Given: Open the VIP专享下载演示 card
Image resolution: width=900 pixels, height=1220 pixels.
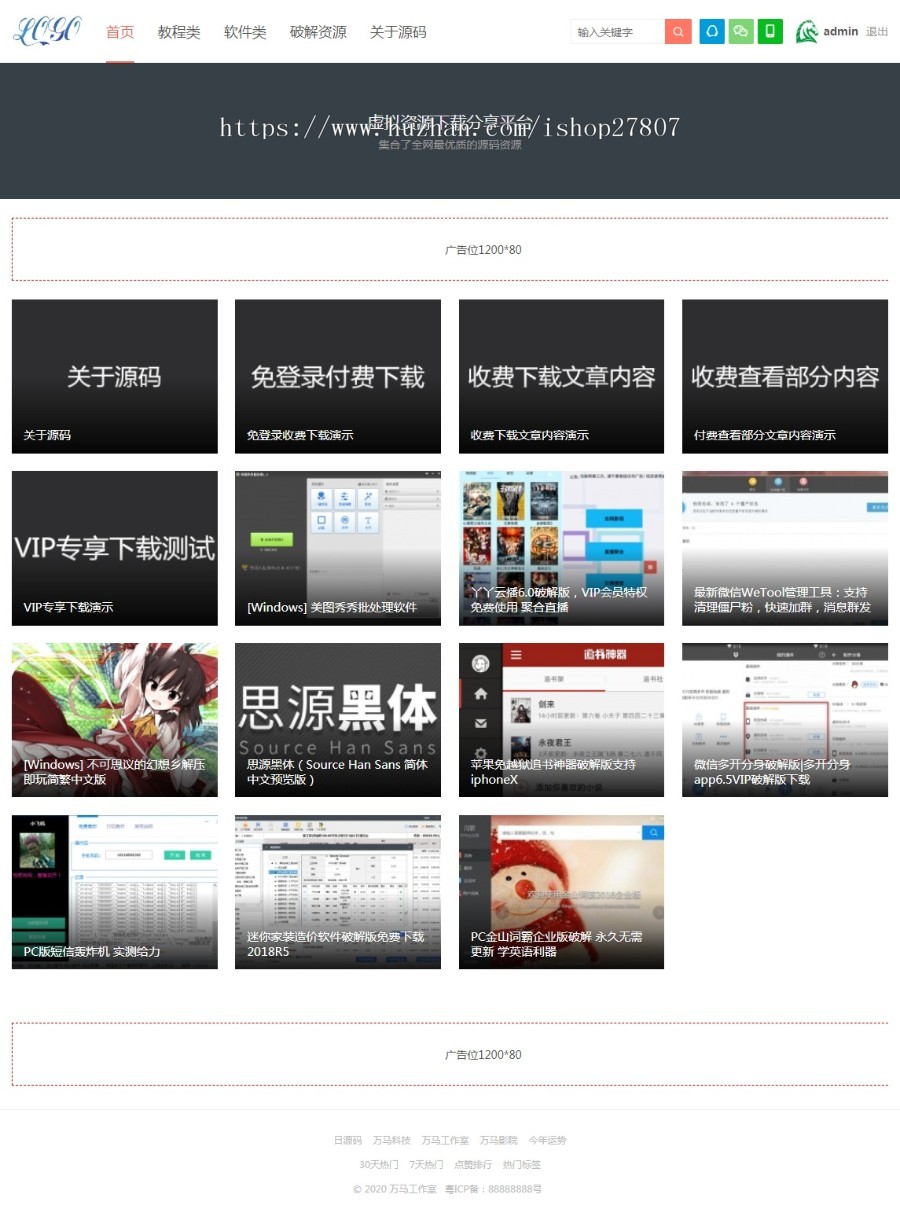Looking at the screenshot, I should click(115, 548).
